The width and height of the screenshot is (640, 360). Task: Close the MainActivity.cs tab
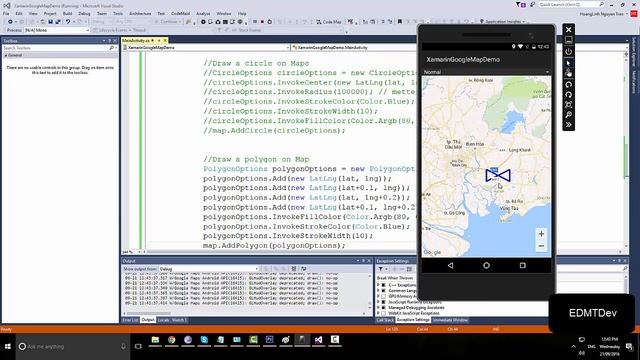tap(165, 40)
